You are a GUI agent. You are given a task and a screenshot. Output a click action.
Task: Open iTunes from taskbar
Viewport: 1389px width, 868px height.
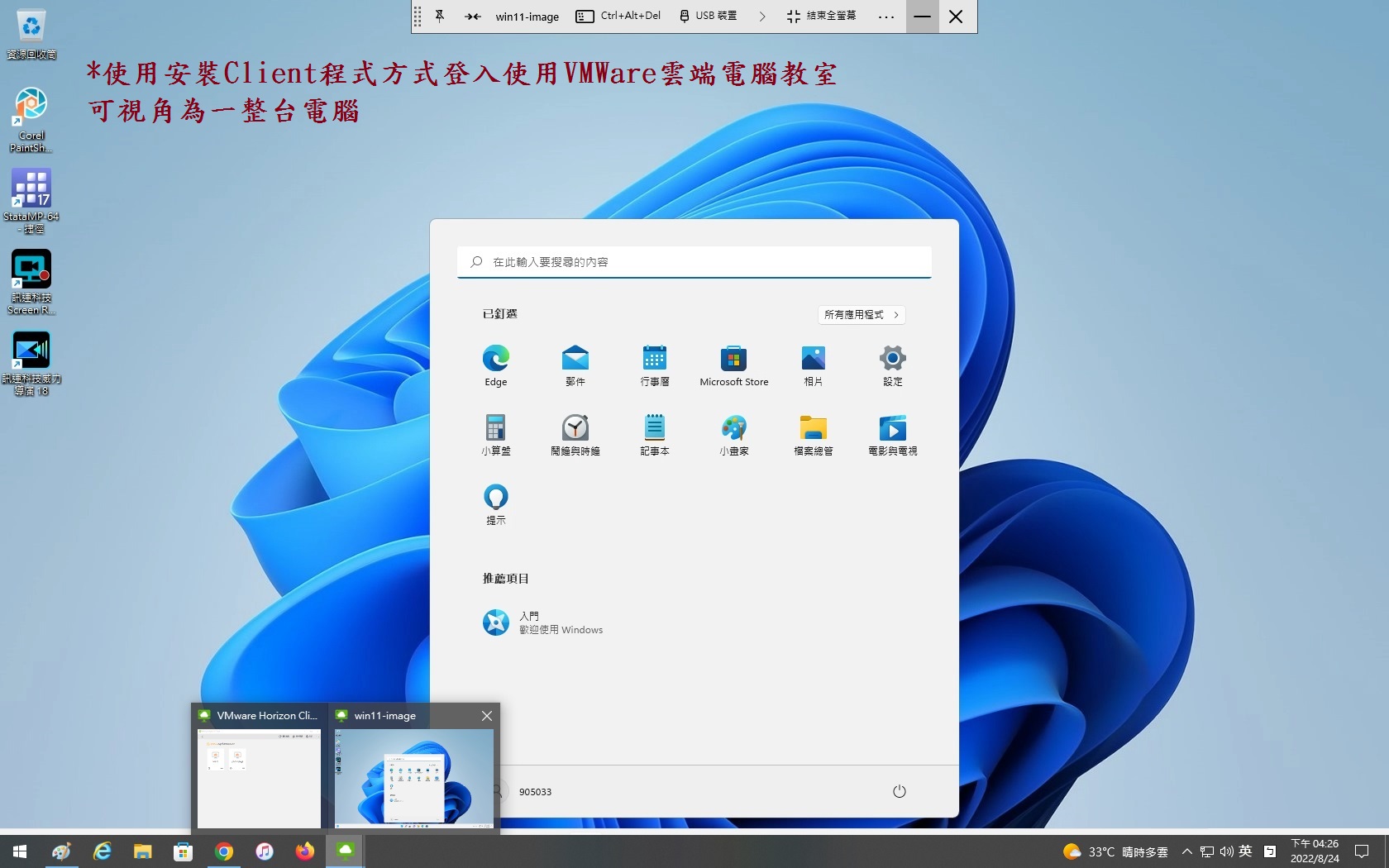[264, 851]
